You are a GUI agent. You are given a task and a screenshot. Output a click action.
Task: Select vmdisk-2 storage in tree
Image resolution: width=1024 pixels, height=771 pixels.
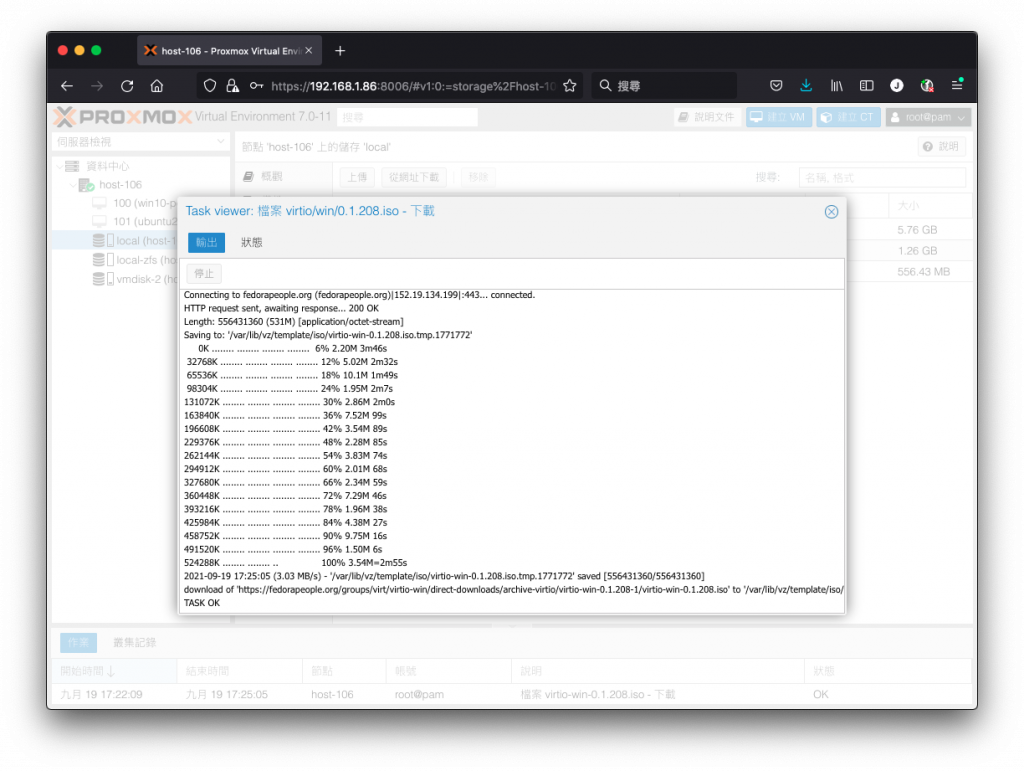(x=135, y=279)
